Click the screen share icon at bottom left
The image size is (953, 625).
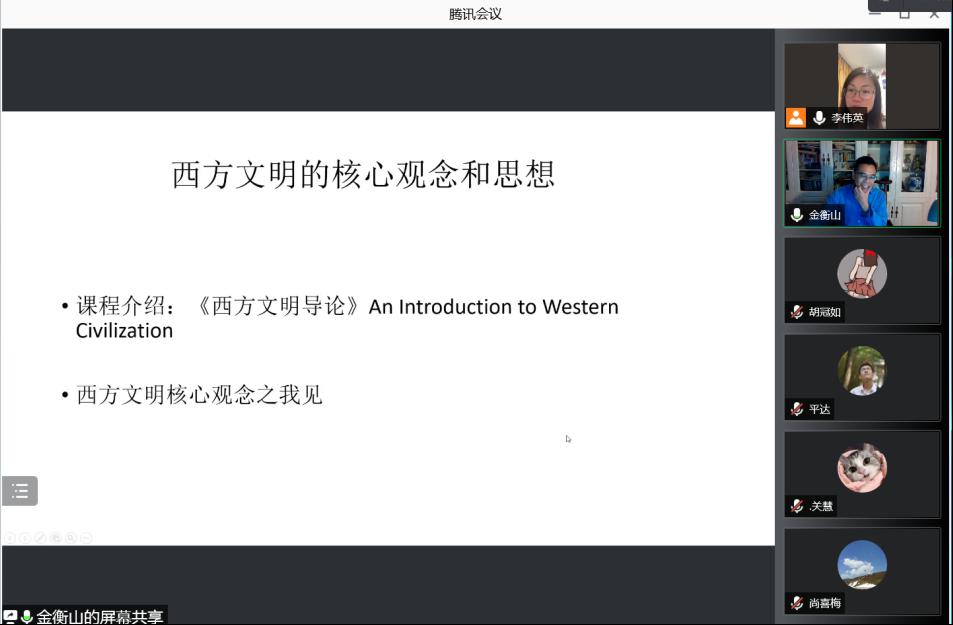(11, 617)
